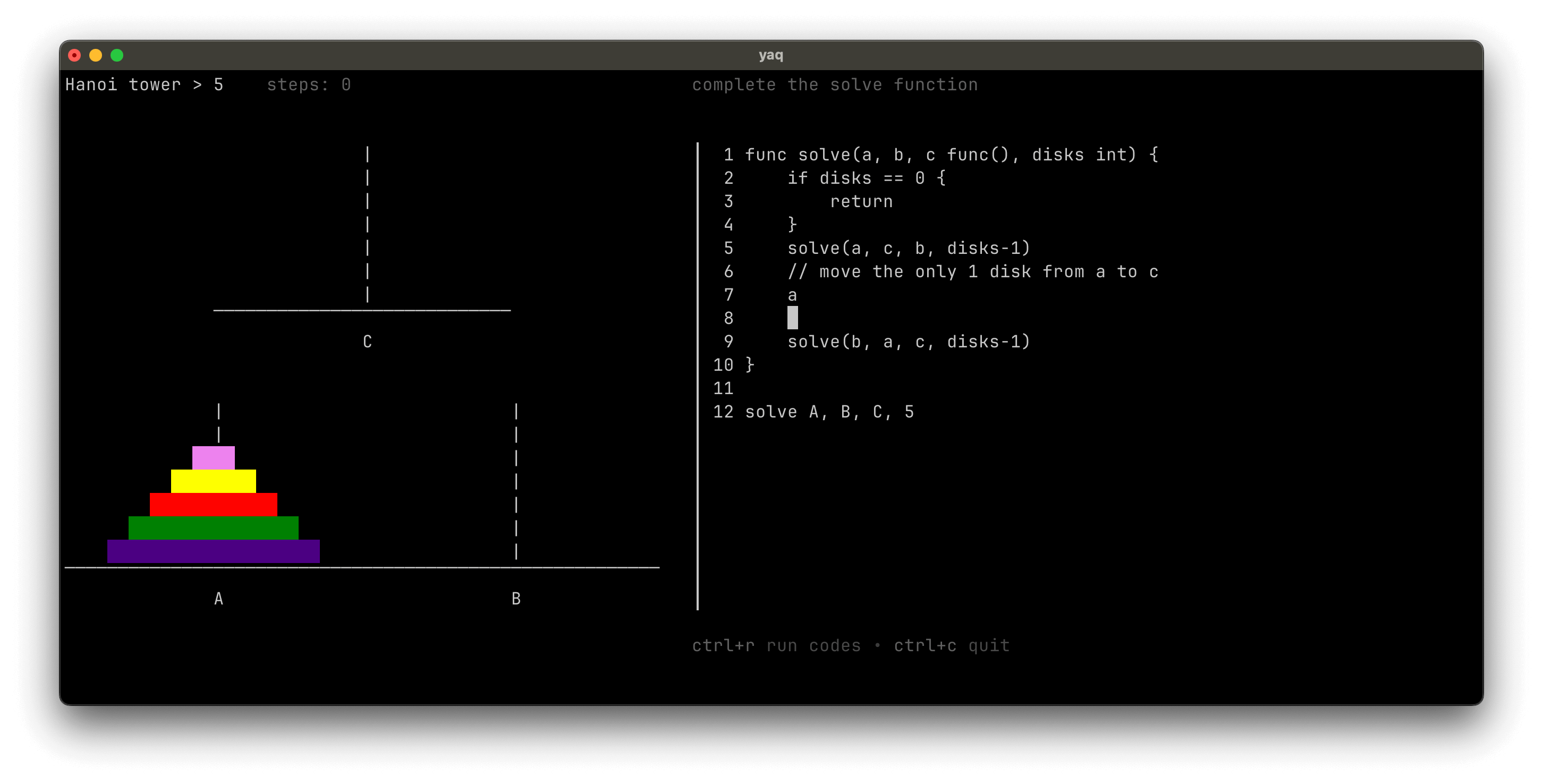Click the letter 'a' on code line 7
This screenshot has height=784, width=1543.
(x=792, y=295)
